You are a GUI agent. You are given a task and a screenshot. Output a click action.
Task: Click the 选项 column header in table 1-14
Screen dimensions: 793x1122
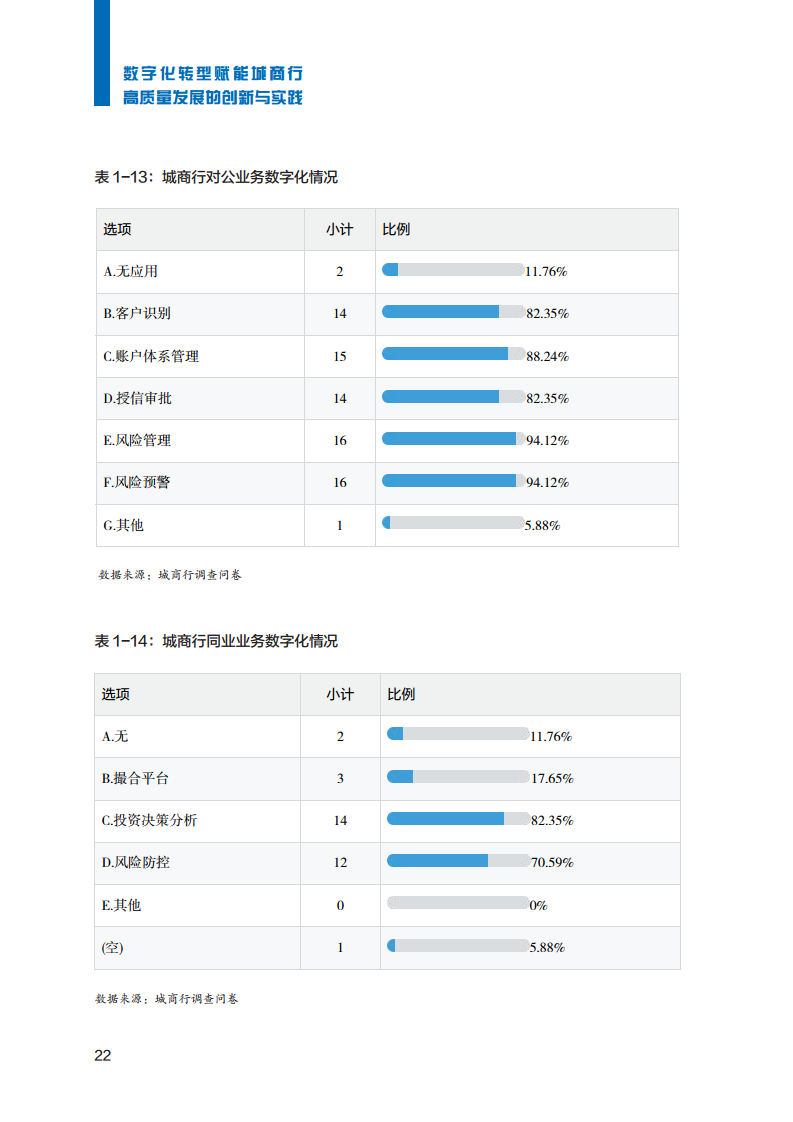pos(116,694)
